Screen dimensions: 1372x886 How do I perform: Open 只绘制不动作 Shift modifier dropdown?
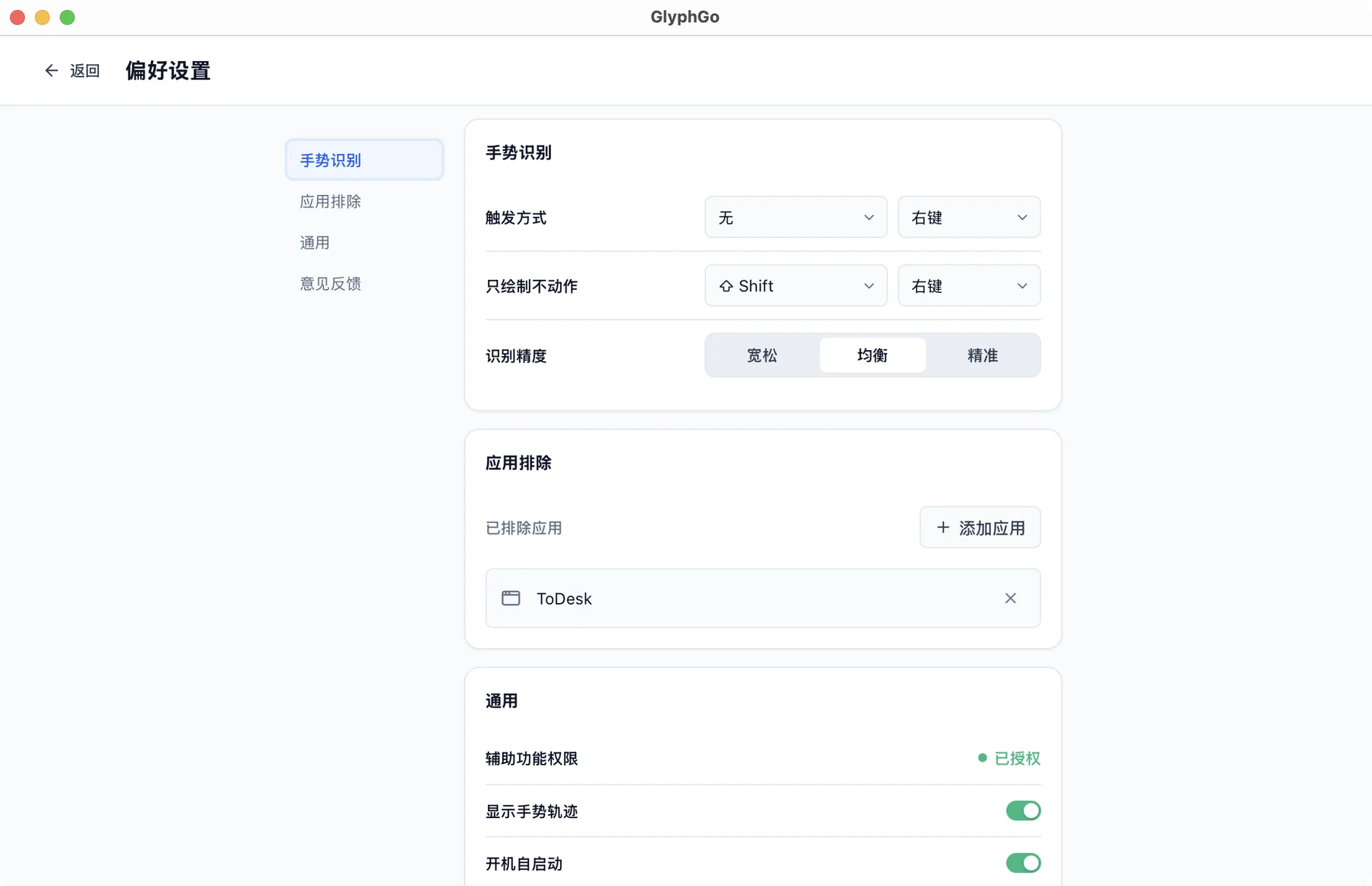pyautogui.click(x=796, y=286)
